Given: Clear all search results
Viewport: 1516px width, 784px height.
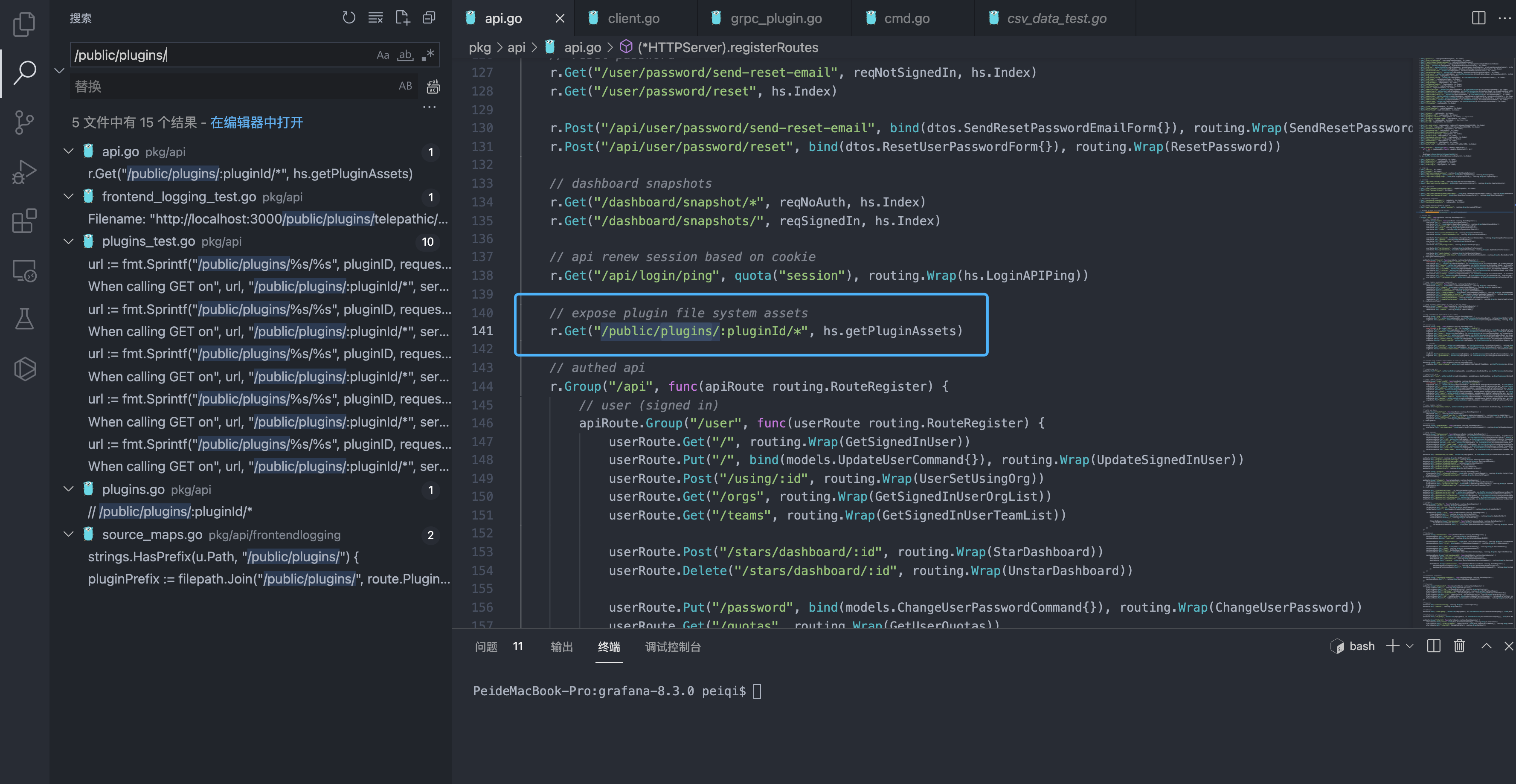Looking at the screenshot, I should [375, 17].
